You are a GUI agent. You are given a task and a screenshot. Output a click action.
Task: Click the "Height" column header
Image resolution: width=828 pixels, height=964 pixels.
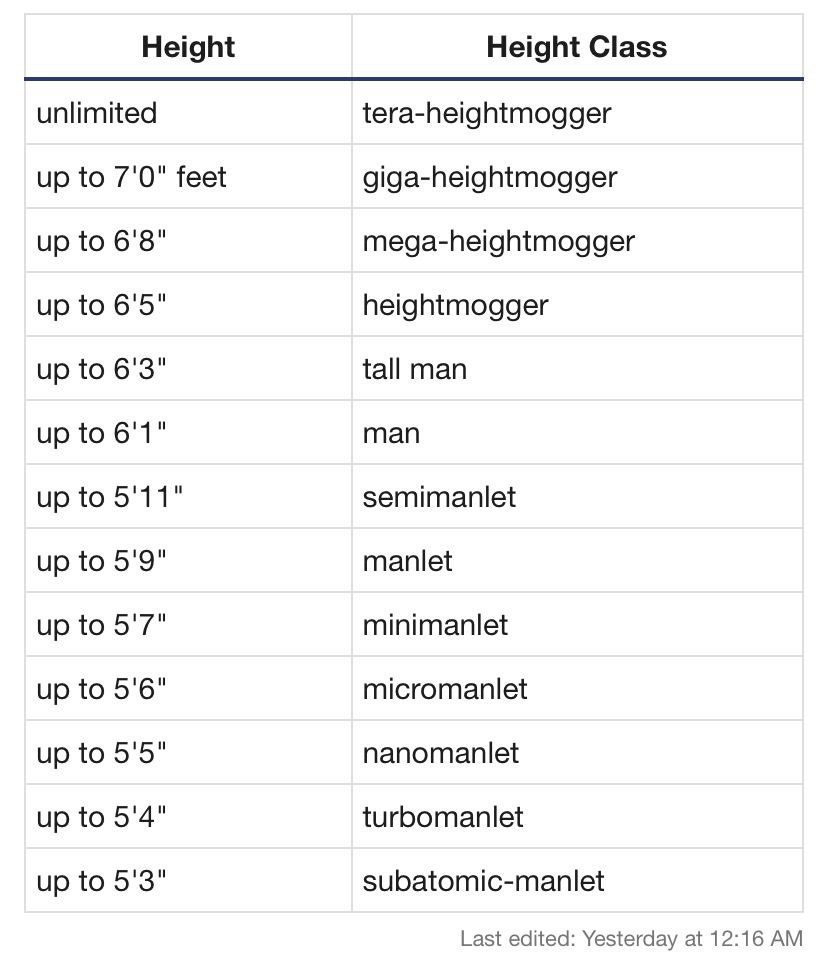[188, 47]
